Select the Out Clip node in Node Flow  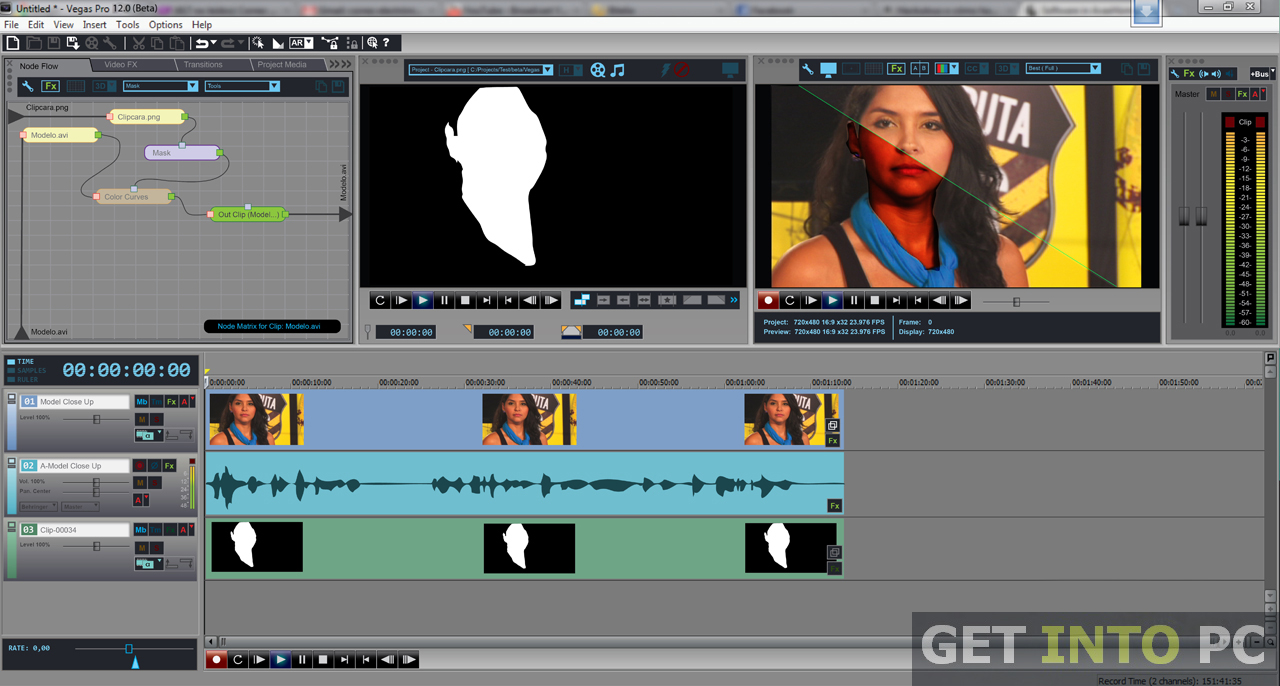click(248, 214)
